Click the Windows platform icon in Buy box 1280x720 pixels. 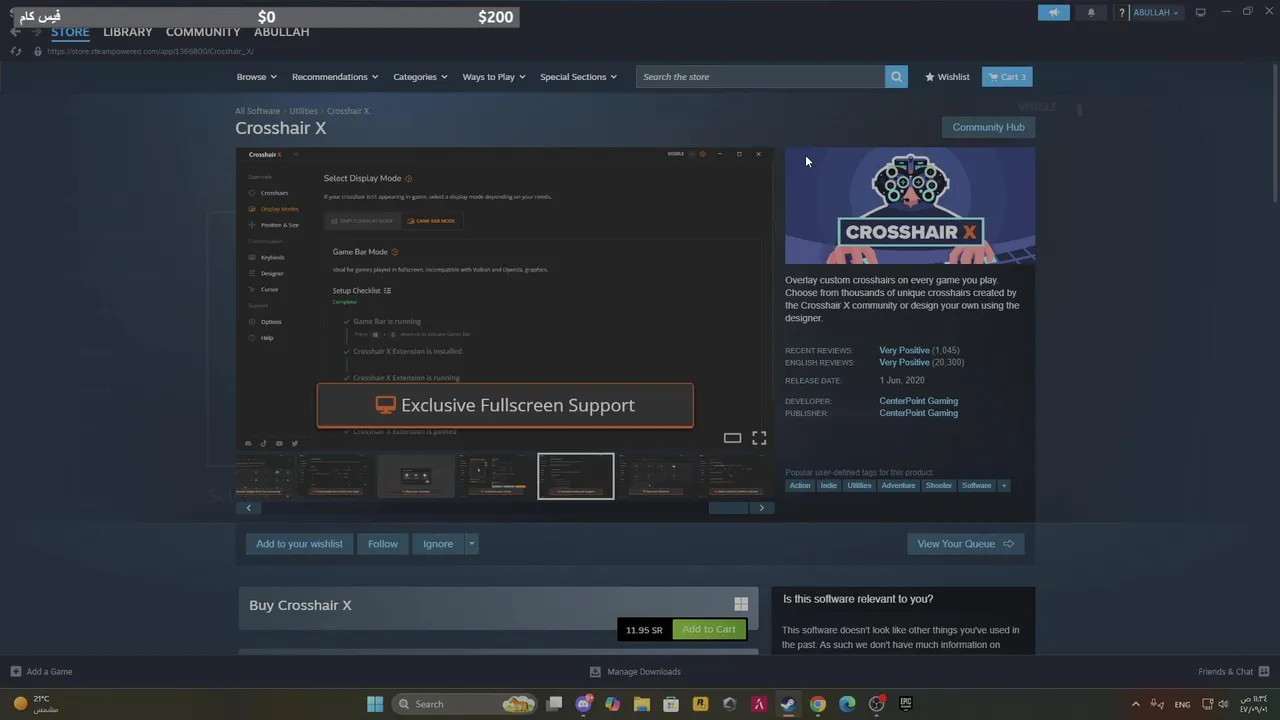point(741,604)
